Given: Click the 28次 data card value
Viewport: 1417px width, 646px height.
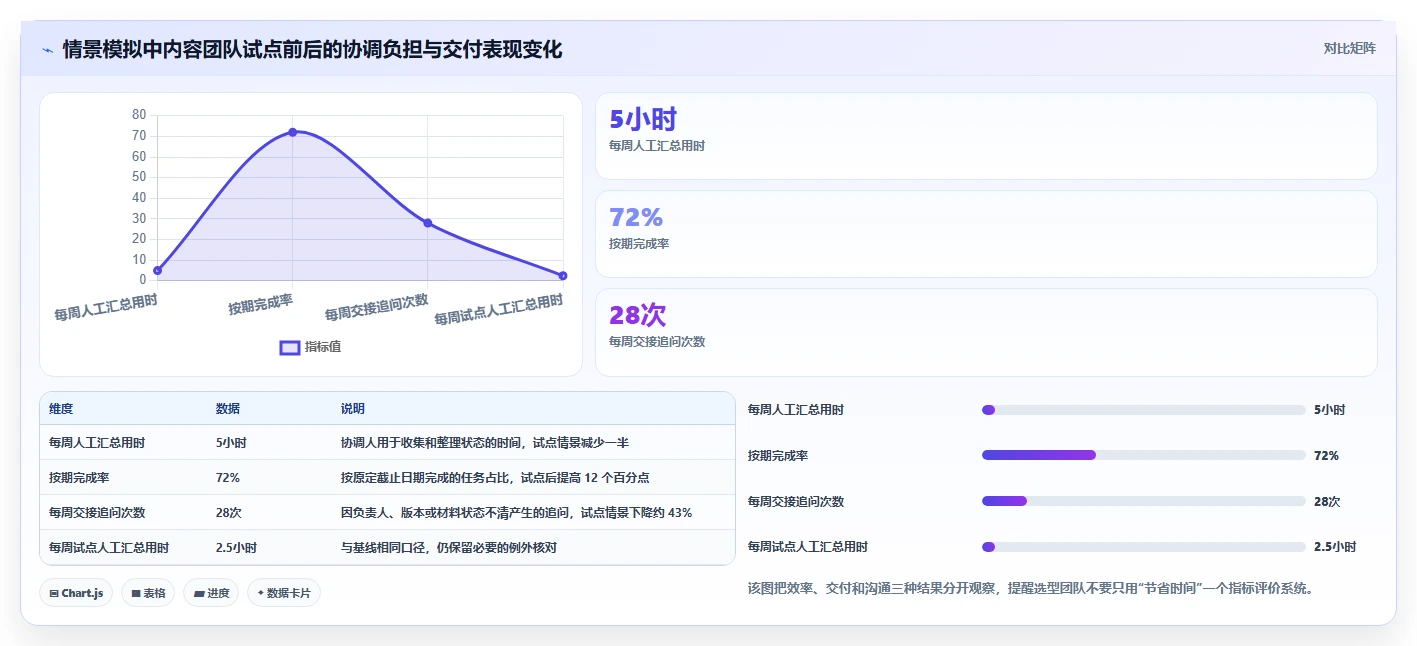Looking at the screenshot, I should (638, 315).
